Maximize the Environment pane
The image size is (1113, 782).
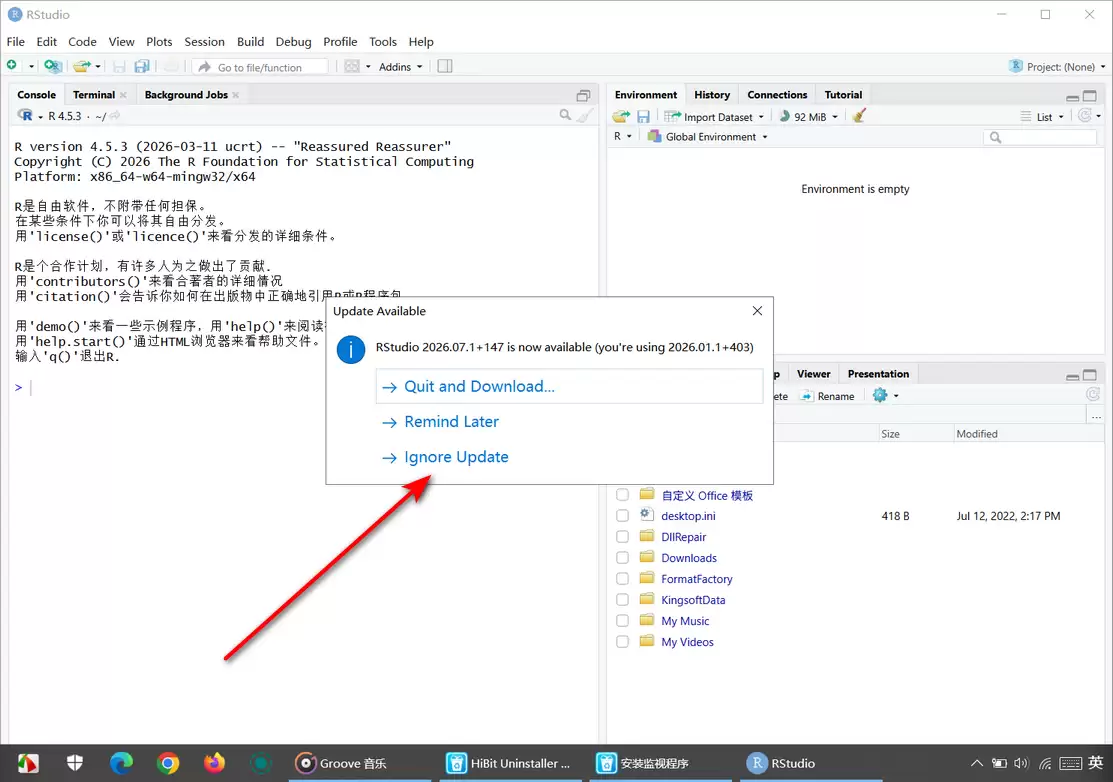click(1090, 96)
